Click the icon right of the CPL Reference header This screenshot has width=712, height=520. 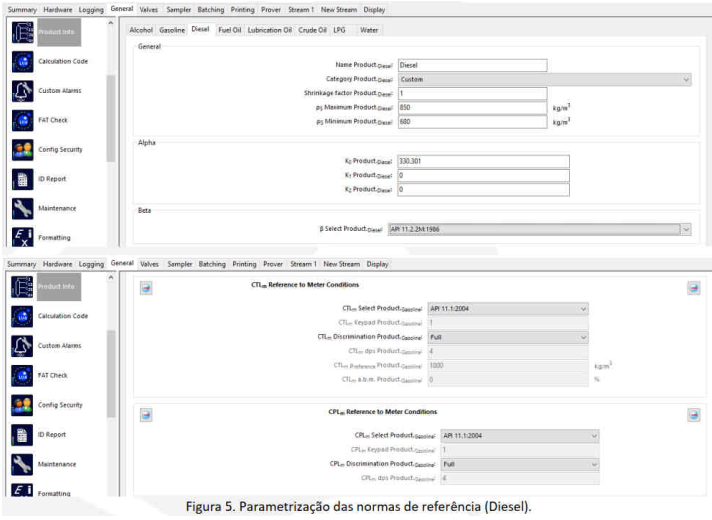(x=693, y=415)
